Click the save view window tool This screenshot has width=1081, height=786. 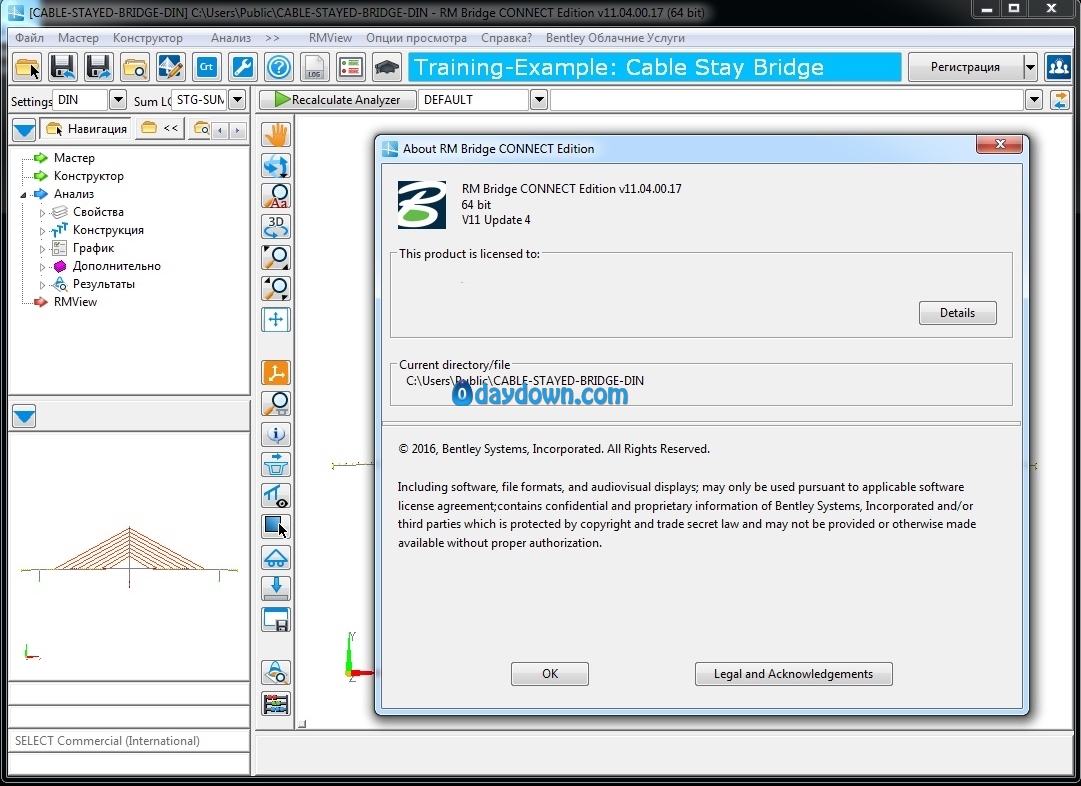[x=276, y=619]
